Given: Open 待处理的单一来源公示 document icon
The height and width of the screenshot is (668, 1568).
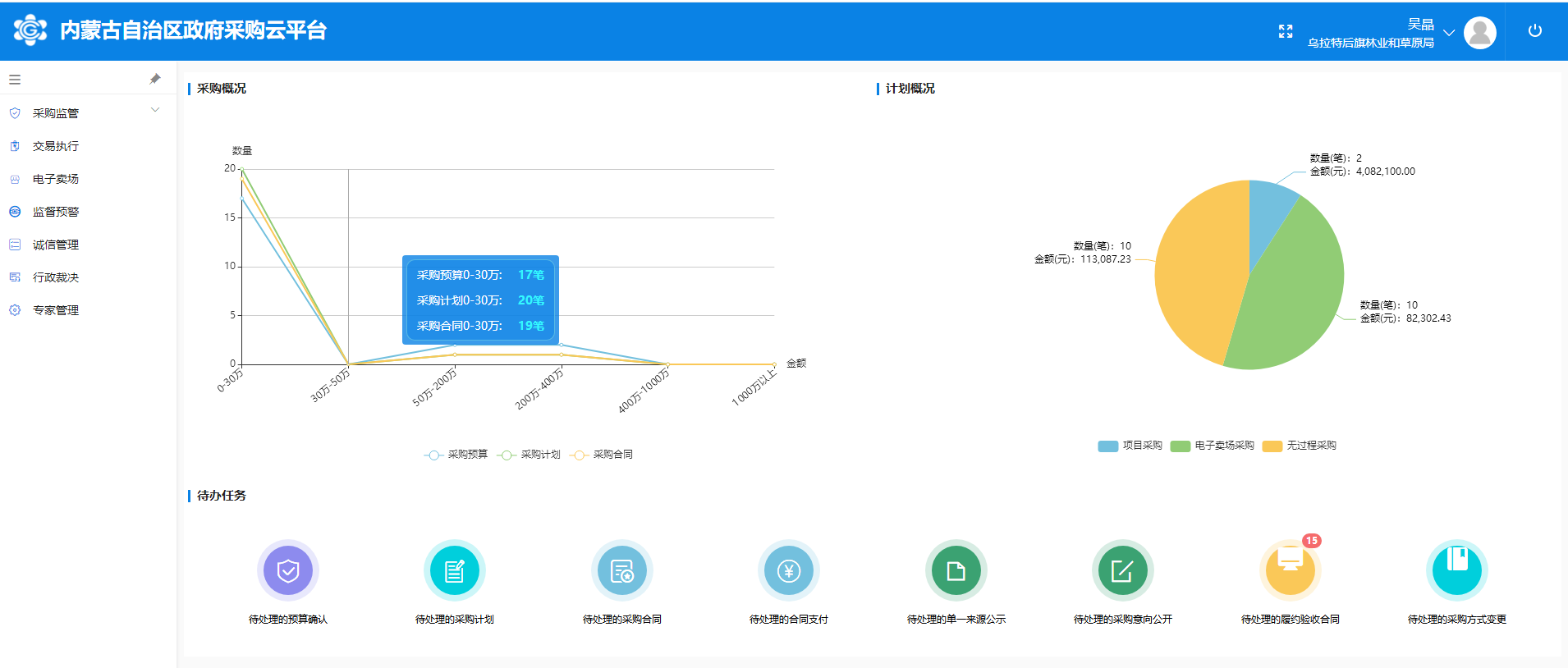Looking at the screenshot, I should coord(956,570).
